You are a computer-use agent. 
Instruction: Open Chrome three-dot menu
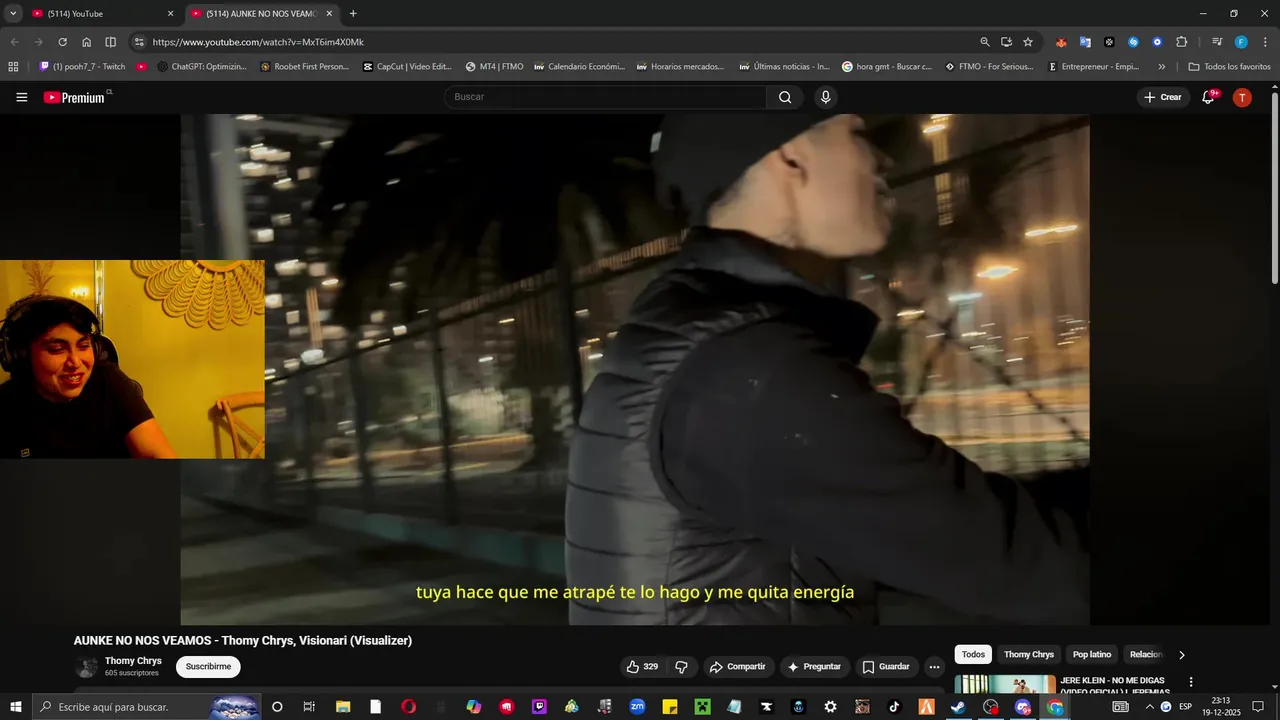tap(1263, 42)
